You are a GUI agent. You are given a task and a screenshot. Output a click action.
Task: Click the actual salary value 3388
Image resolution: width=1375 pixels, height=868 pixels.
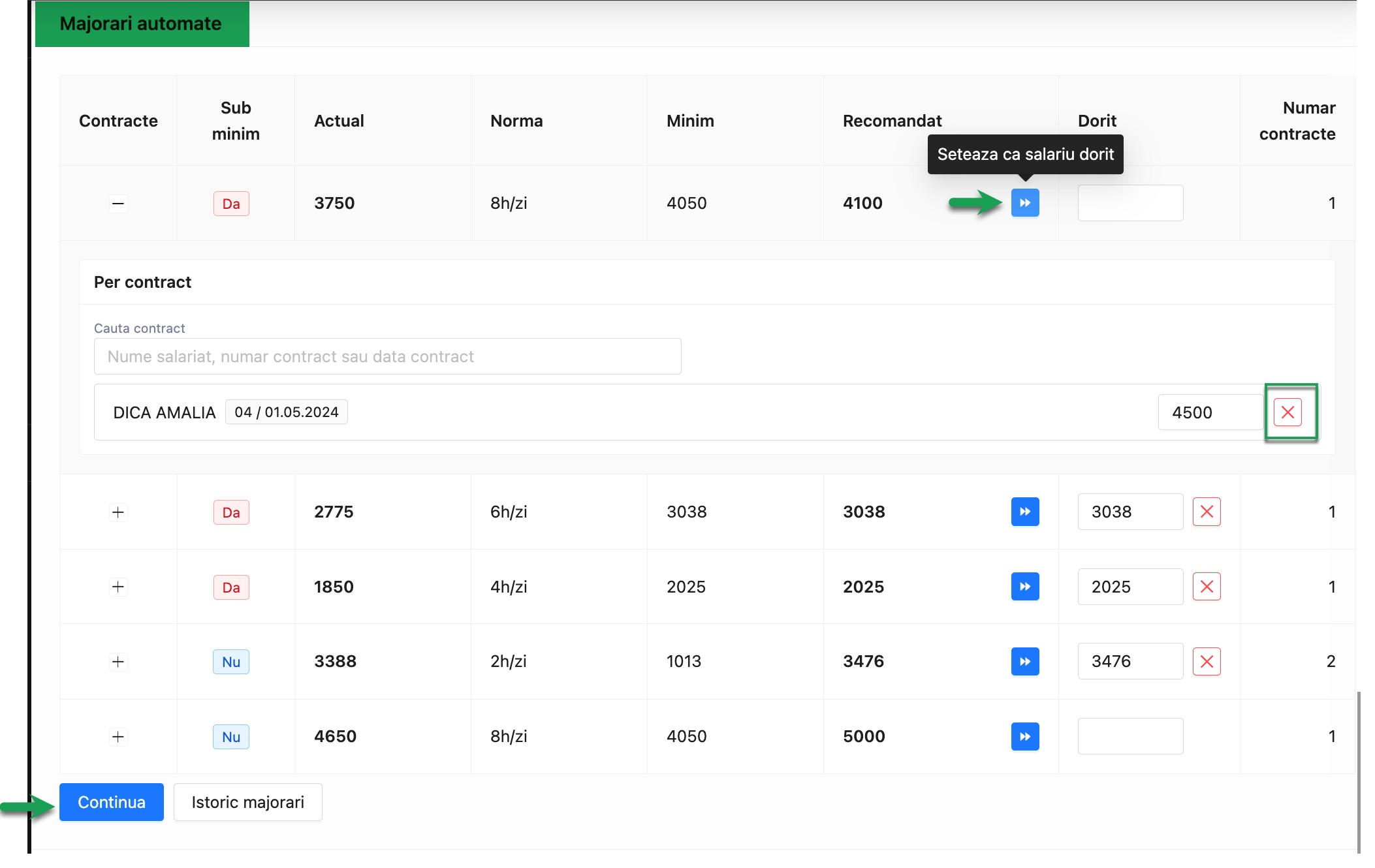click(x=335, y=661)
